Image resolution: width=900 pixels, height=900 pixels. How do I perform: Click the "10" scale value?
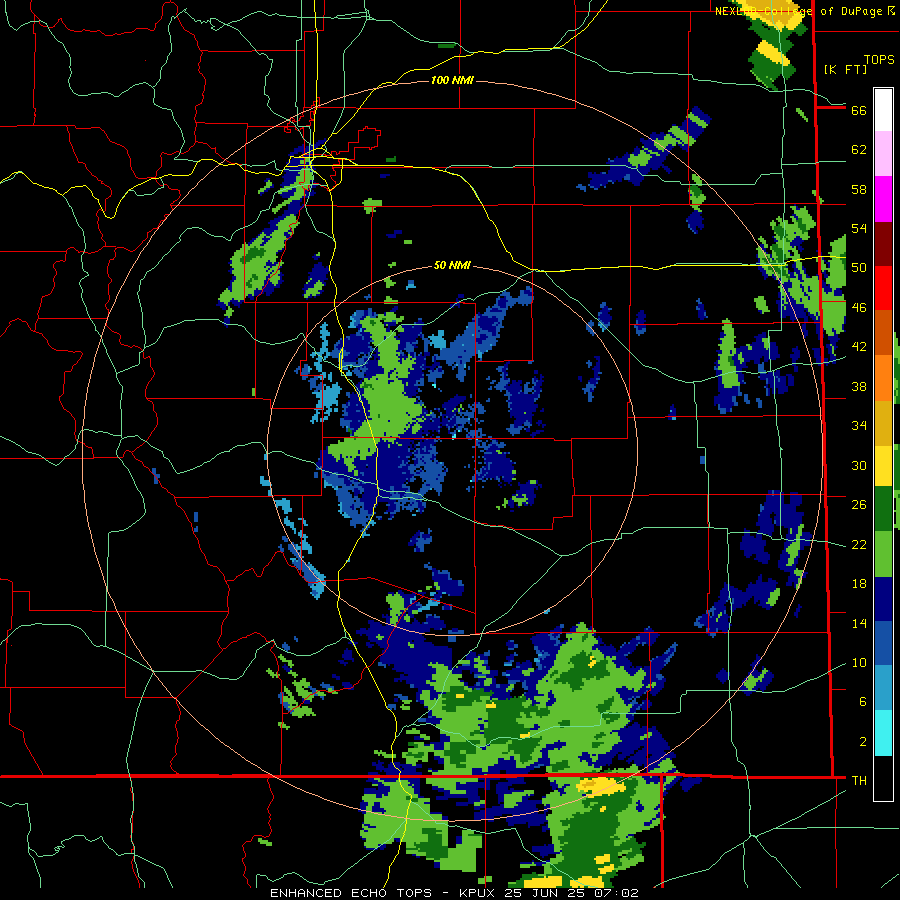click(859, 662)
